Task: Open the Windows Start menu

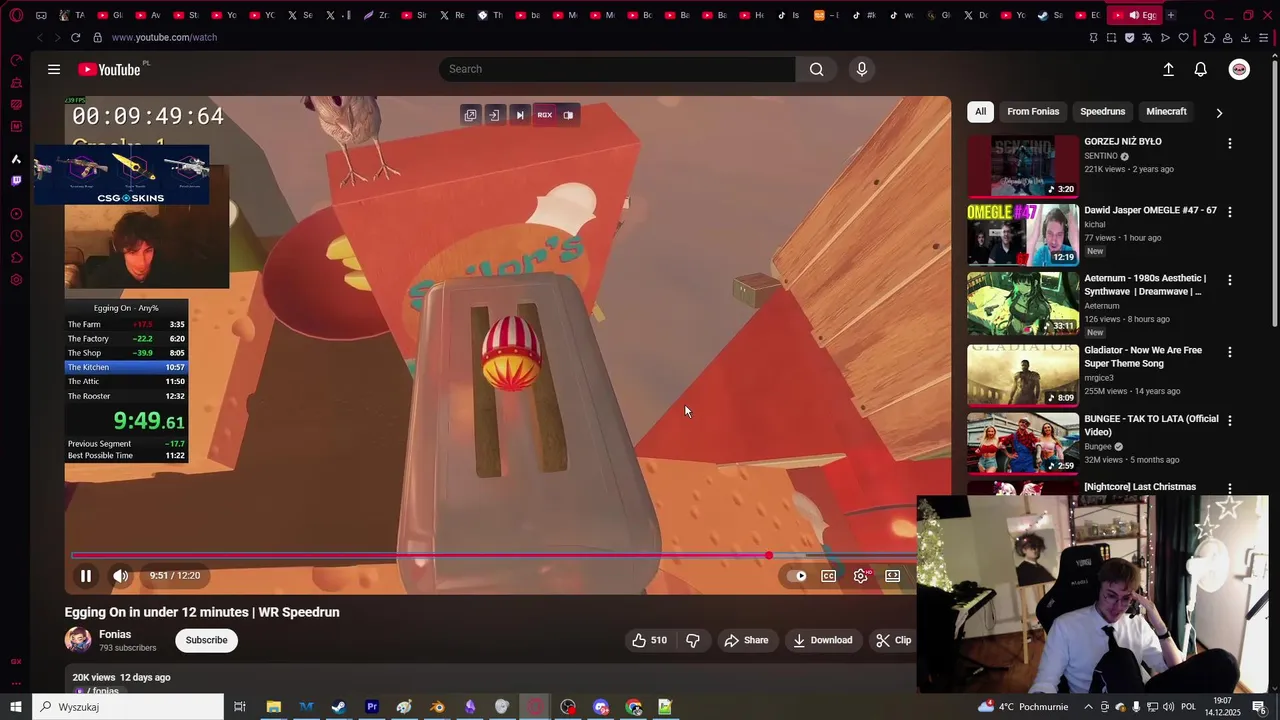Action: 16,707
